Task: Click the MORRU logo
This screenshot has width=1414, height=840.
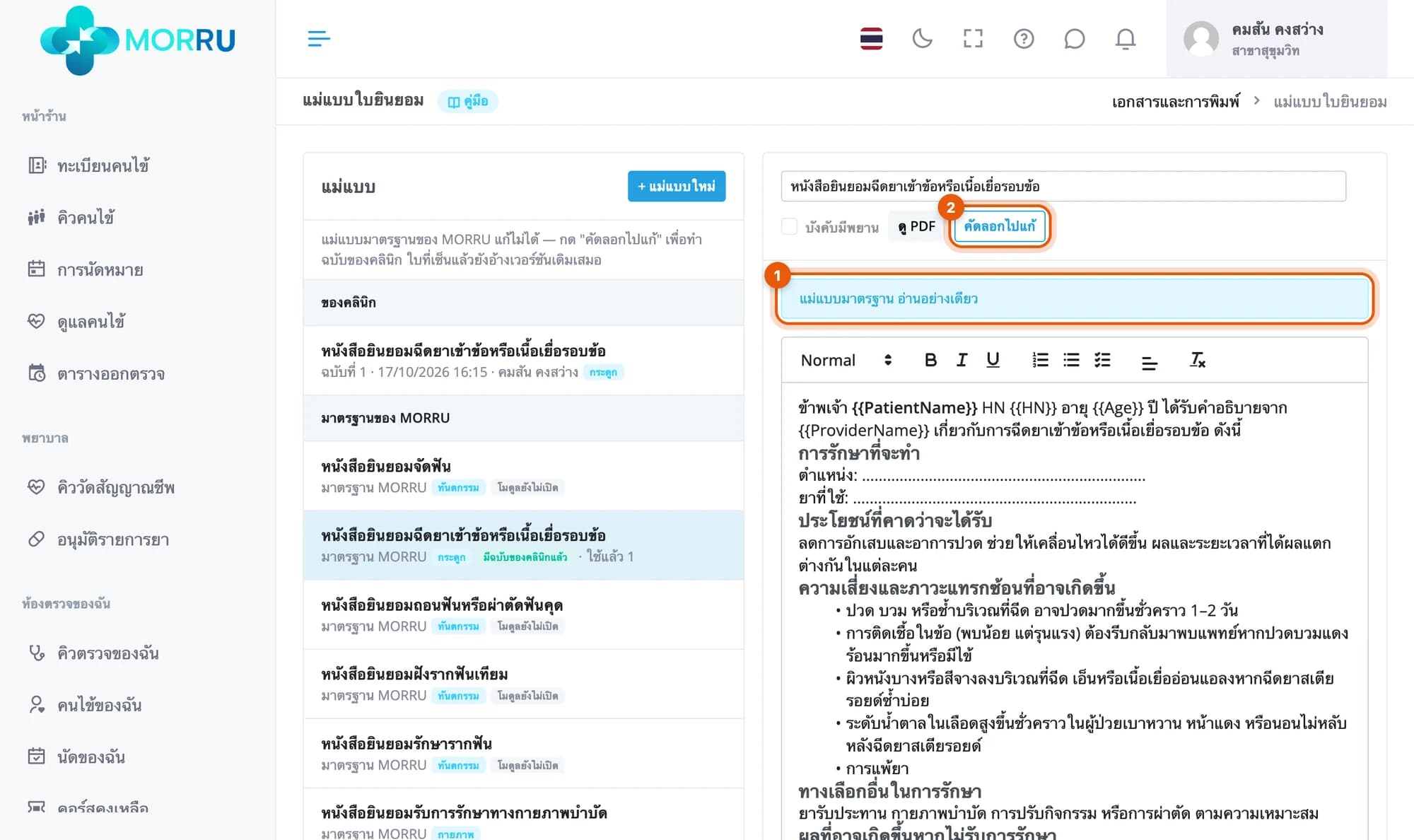Action: [x=138, y=40]
